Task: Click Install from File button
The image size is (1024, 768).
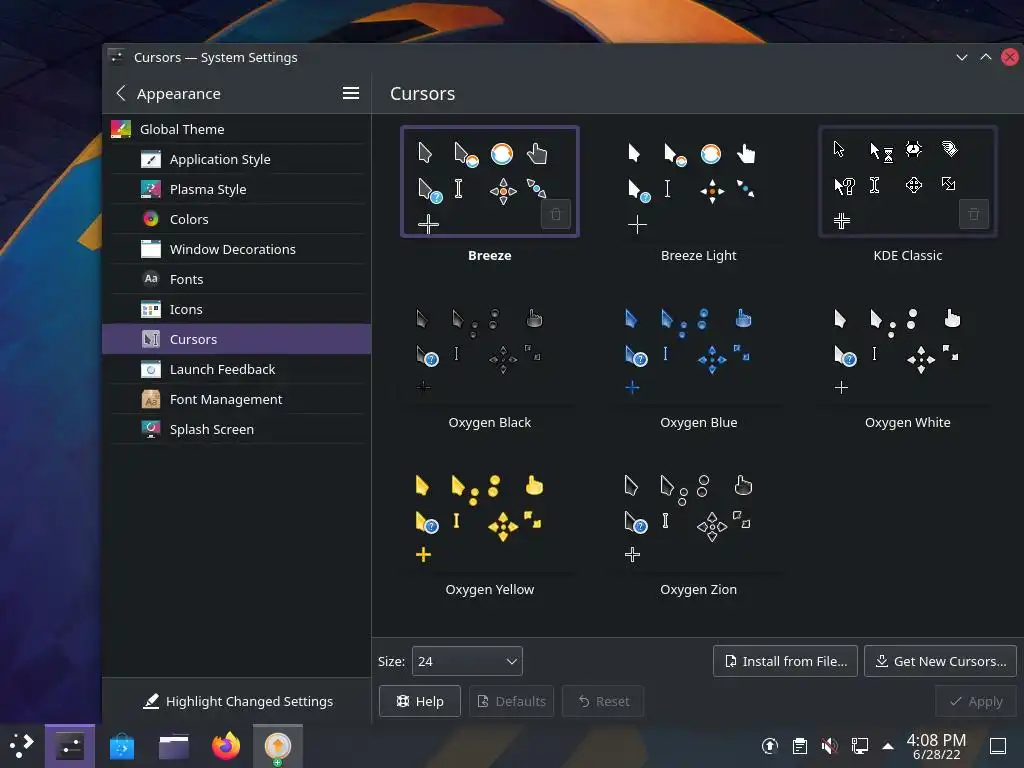Action: (x=785, y=661)
